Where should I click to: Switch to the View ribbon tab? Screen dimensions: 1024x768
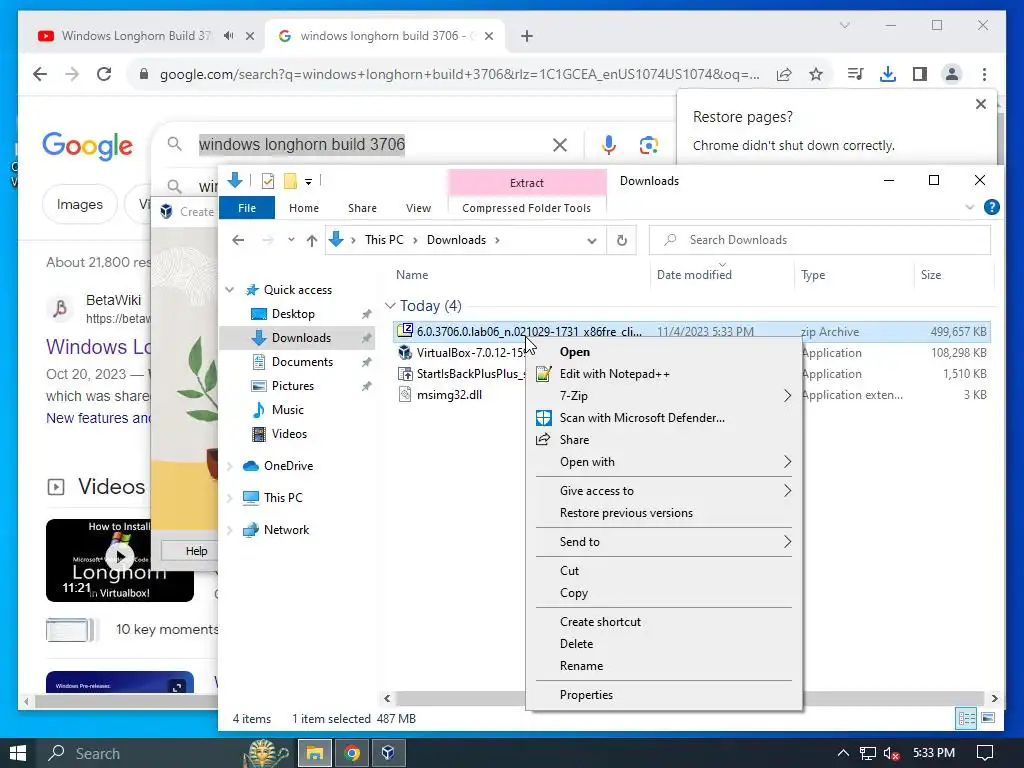418,208
